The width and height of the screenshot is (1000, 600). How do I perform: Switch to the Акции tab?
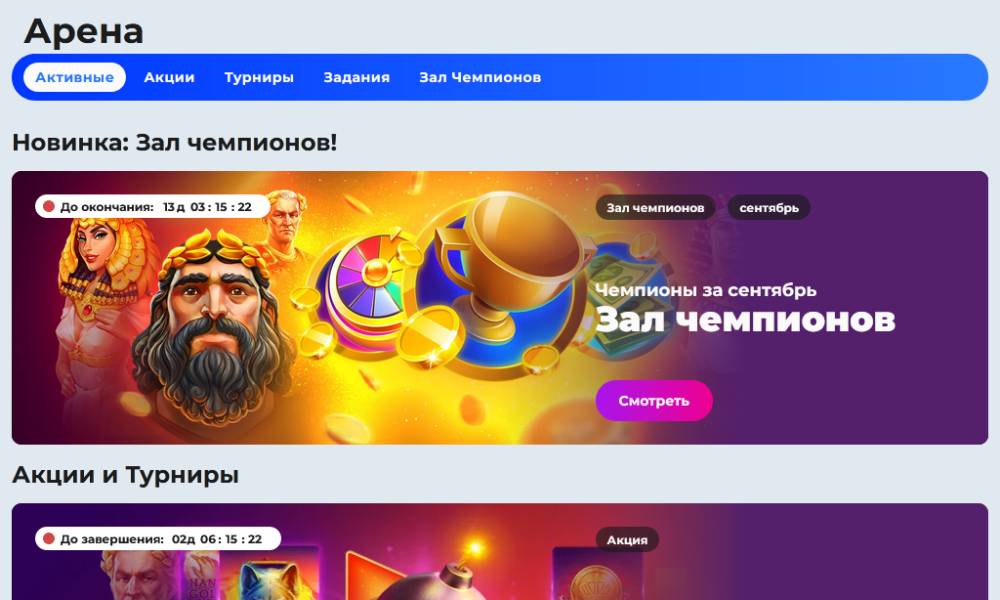[169, 77]
